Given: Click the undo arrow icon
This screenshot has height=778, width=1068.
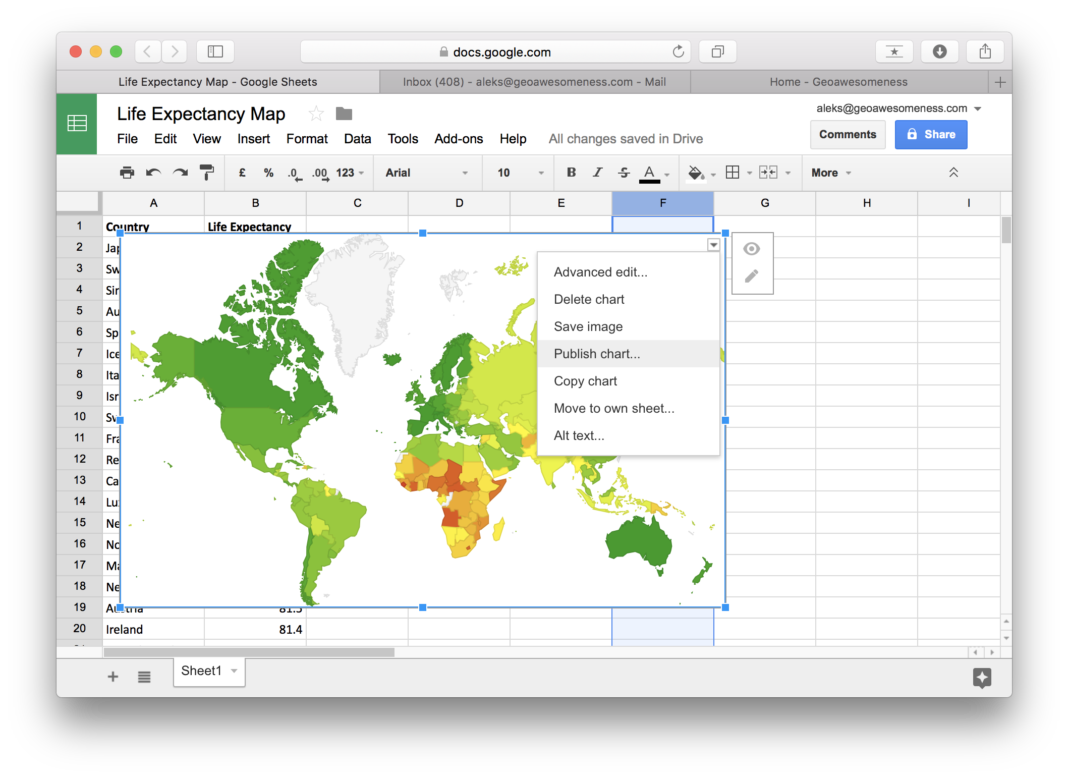Looking at the screenshot, I should 153,173.
